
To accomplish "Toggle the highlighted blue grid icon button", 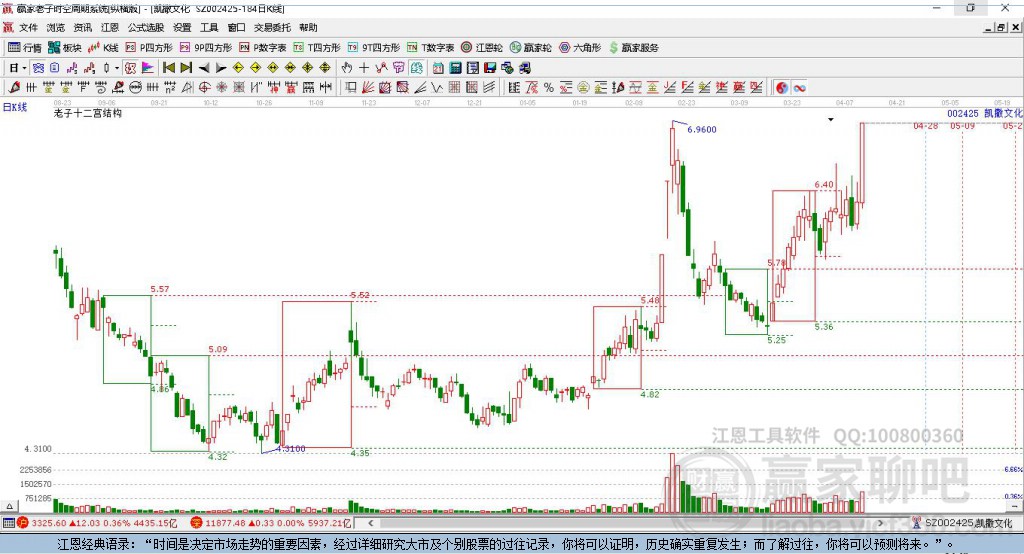I will [38, 68].
